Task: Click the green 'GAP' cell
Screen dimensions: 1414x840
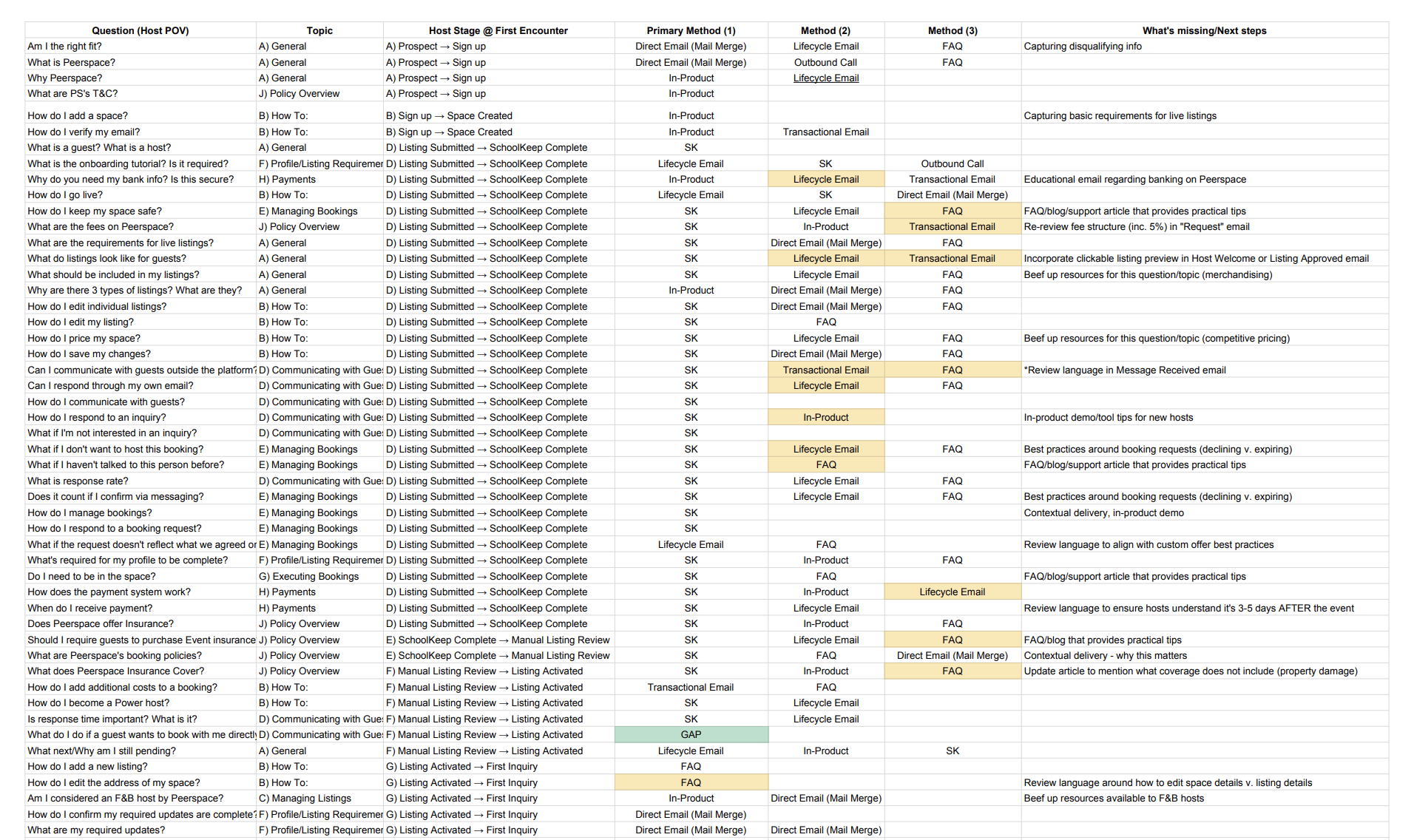Action: (x=691, y=734)
